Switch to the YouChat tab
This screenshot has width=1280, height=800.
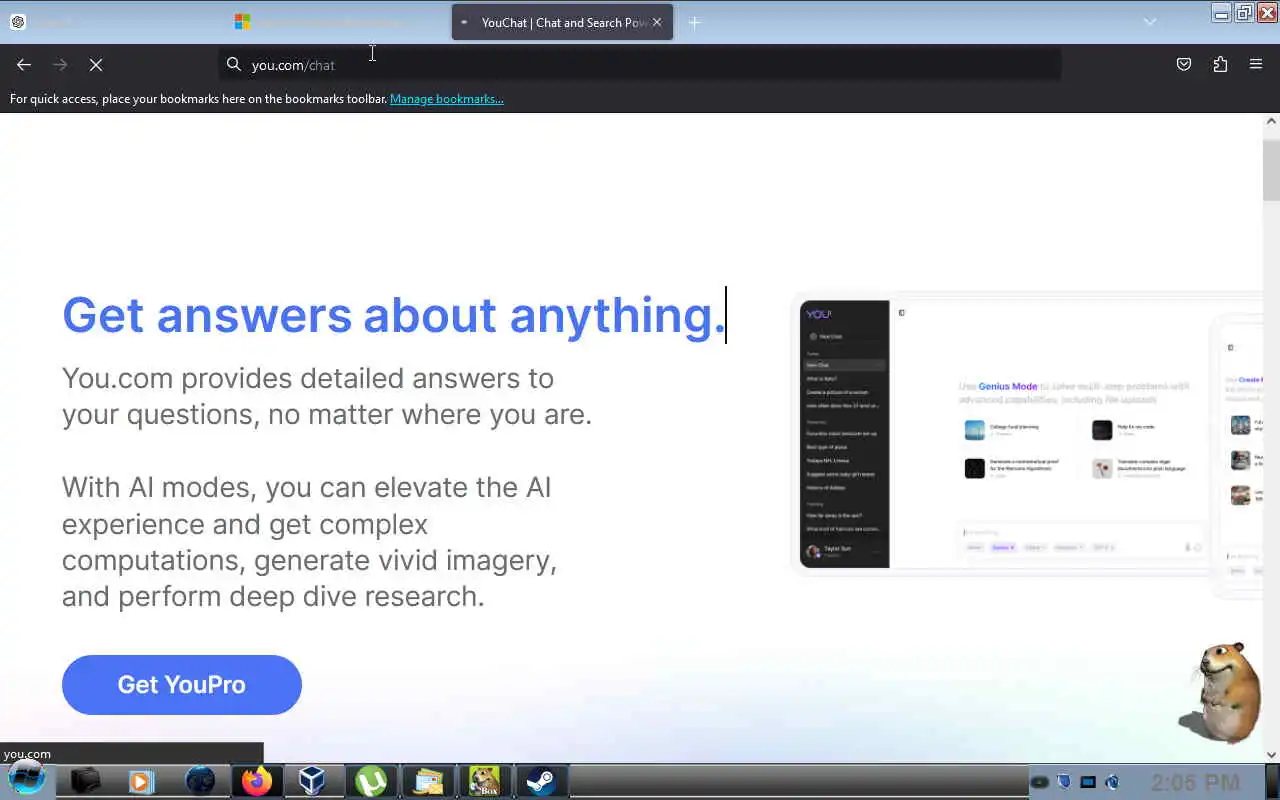562,22
